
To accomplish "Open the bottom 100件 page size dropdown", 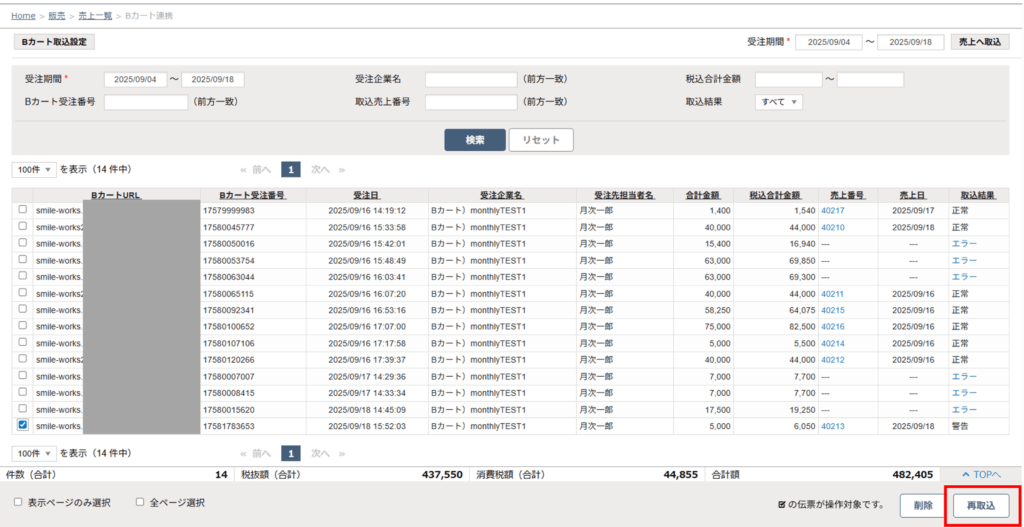I will [x=34, y=453].
